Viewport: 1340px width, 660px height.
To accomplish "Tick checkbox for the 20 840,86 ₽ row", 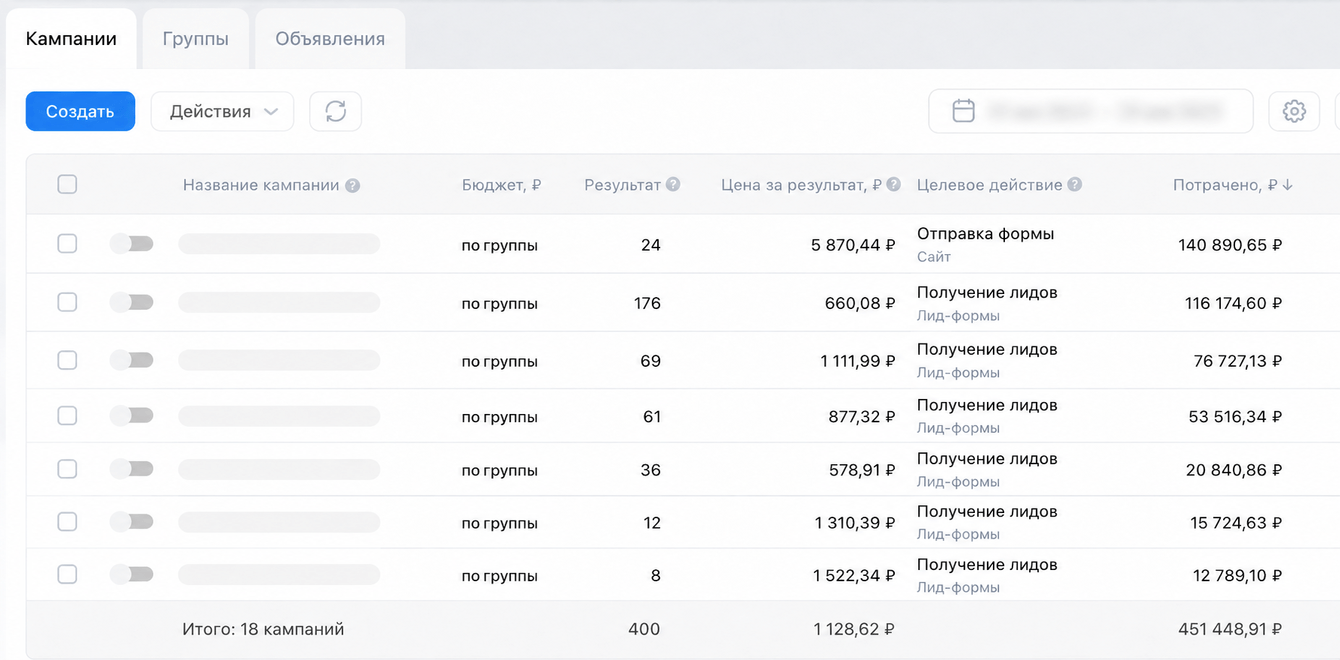I will (x=67, y=469).
